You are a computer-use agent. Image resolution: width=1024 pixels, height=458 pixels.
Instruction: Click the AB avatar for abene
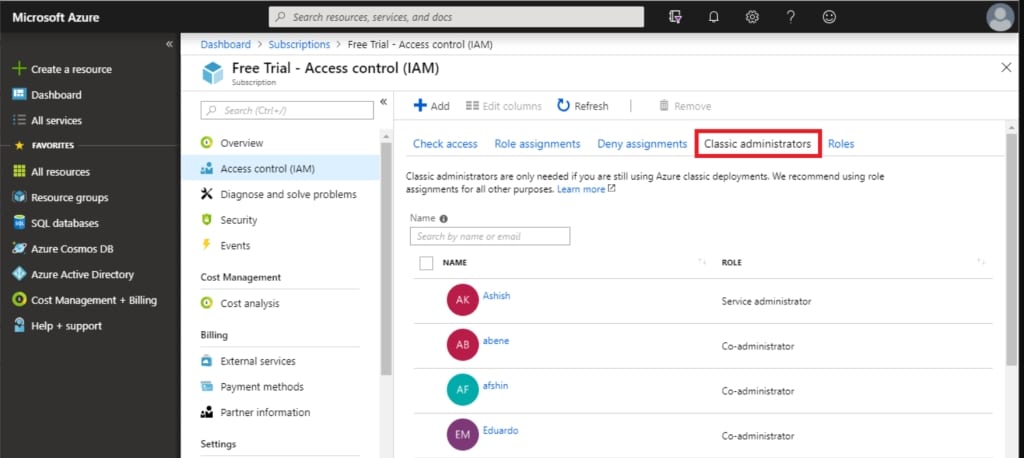click(462, 345)
